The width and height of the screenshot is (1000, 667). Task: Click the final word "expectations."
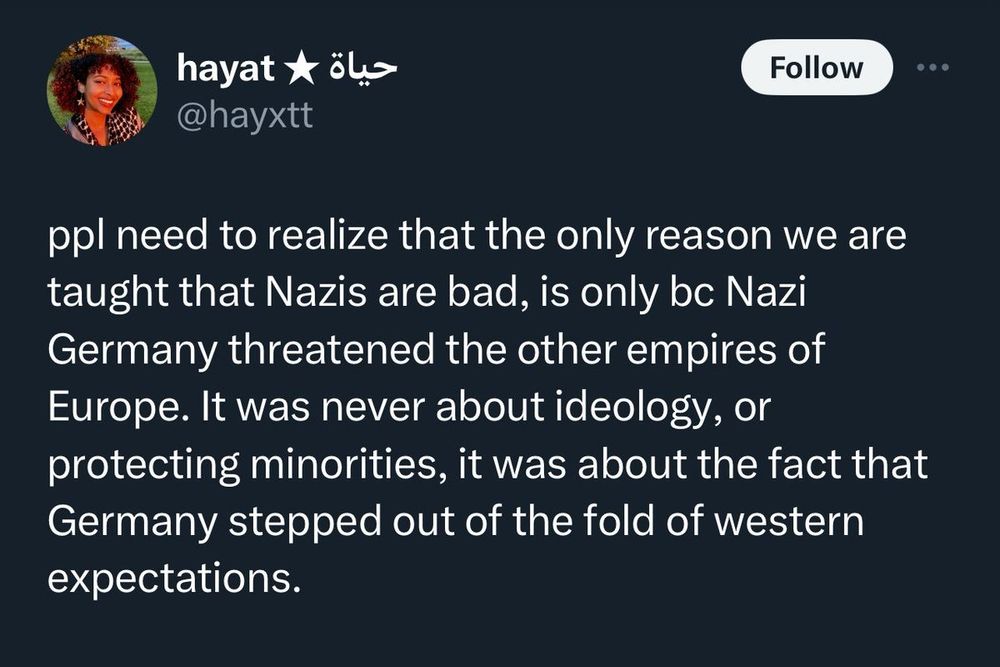[173, 578]
